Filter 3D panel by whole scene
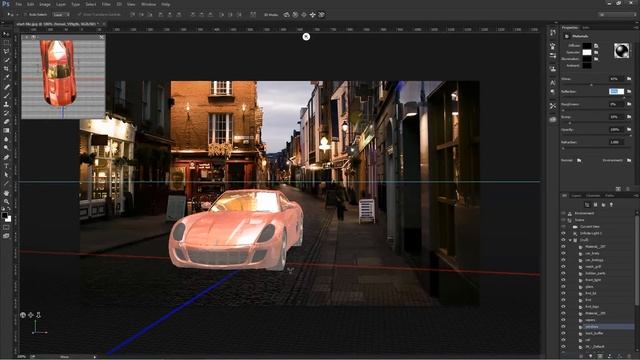 [587, 204]
